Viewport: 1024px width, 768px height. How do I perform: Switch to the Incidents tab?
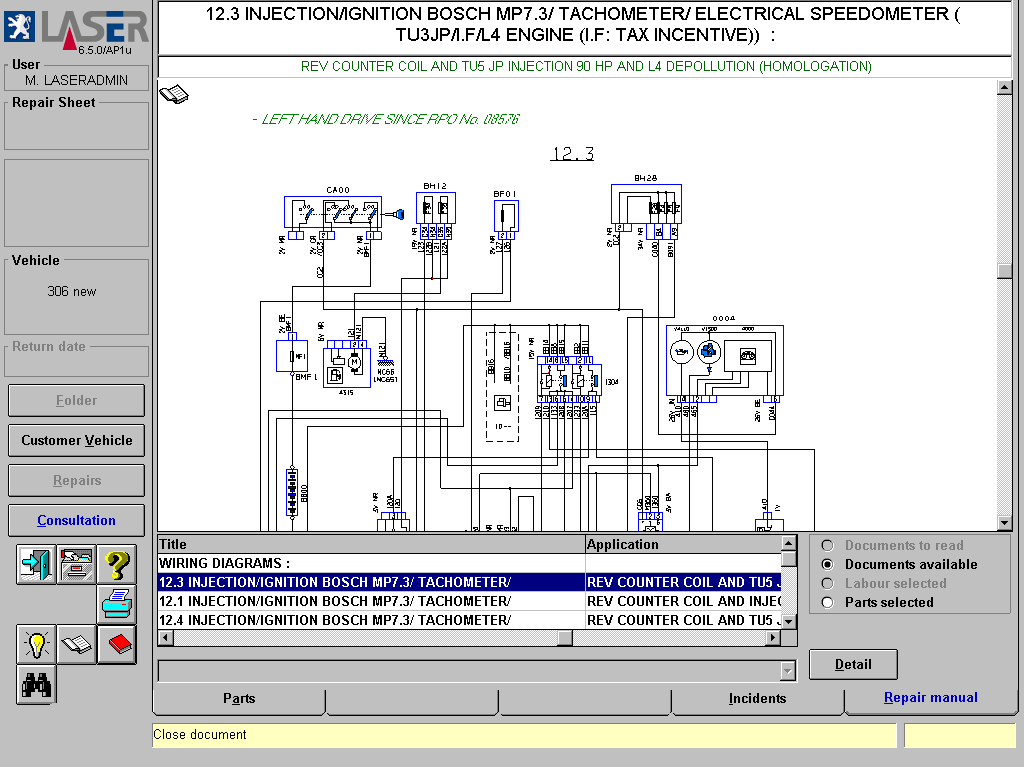click(758, 699)
